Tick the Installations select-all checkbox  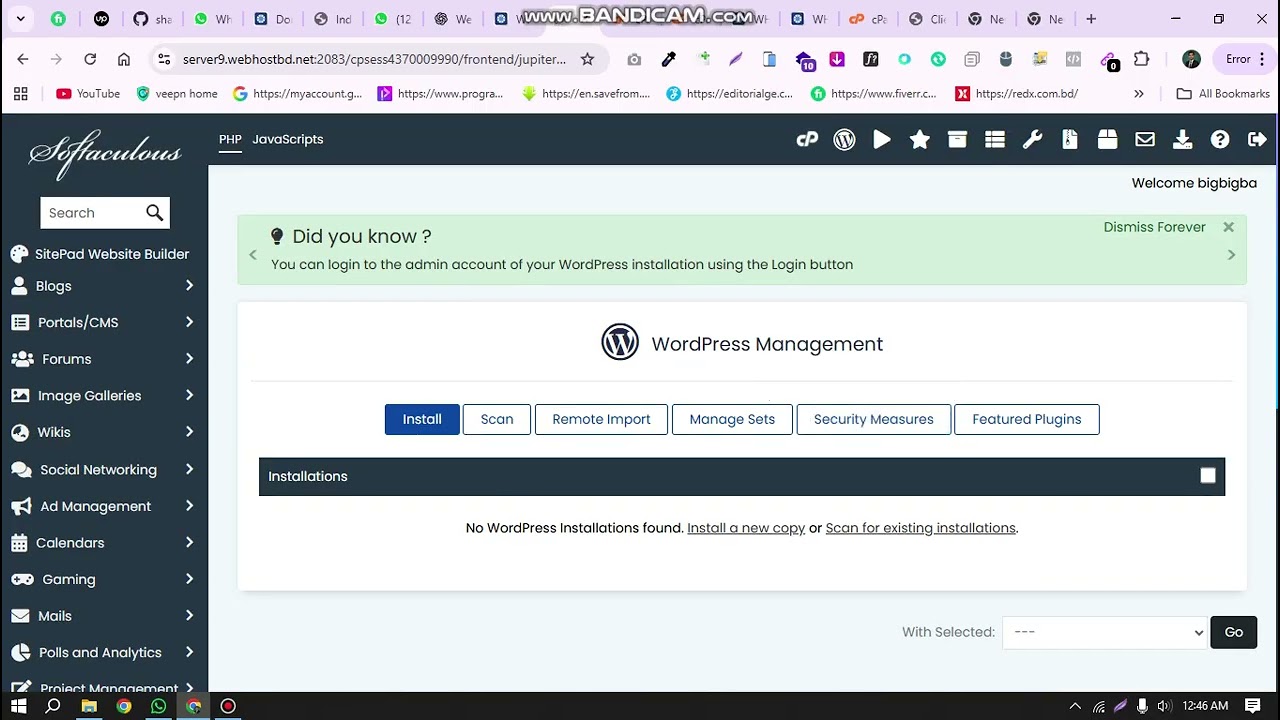point(1208,476)
